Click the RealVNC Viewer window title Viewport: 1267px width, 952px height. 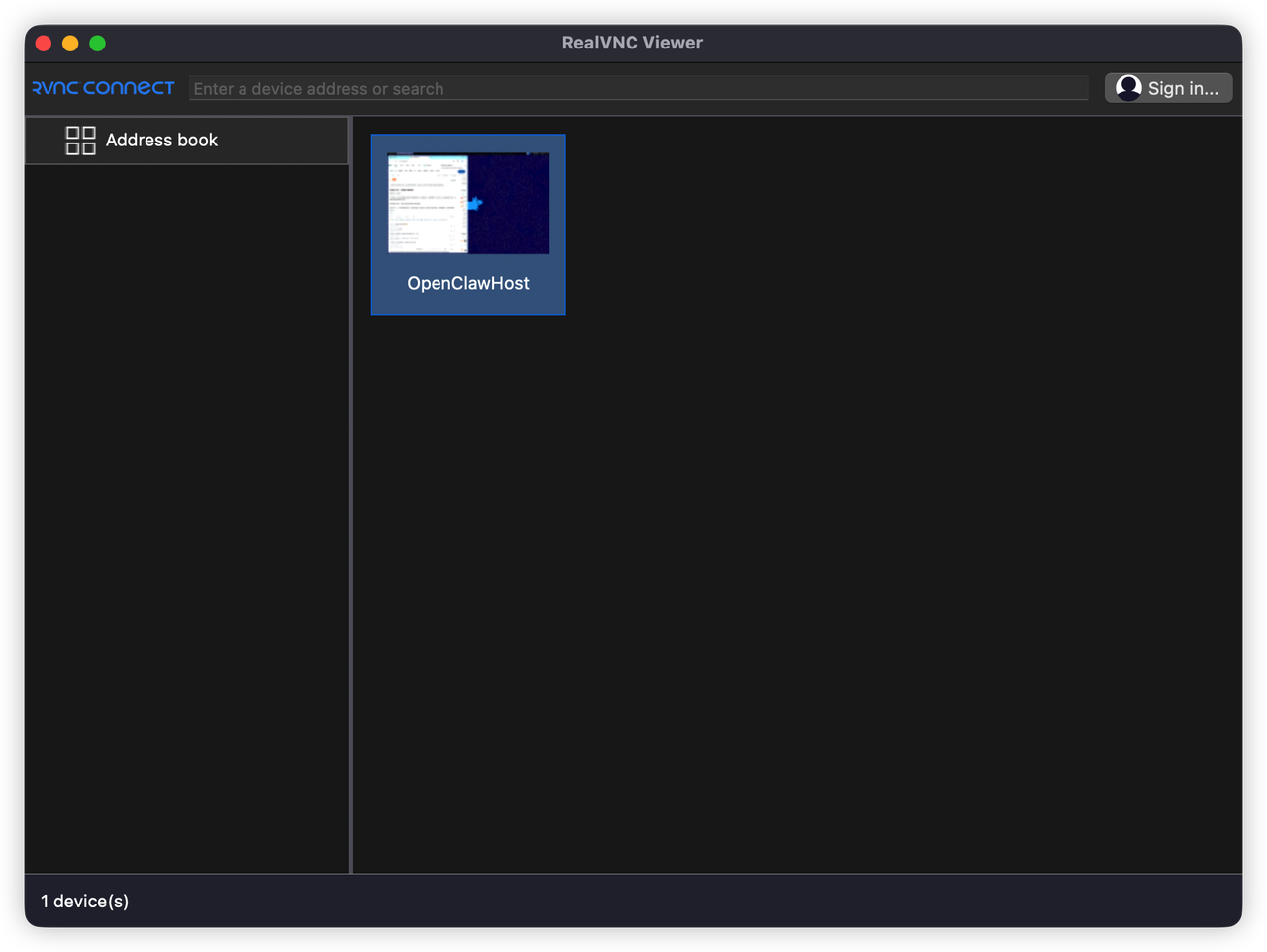633,44
